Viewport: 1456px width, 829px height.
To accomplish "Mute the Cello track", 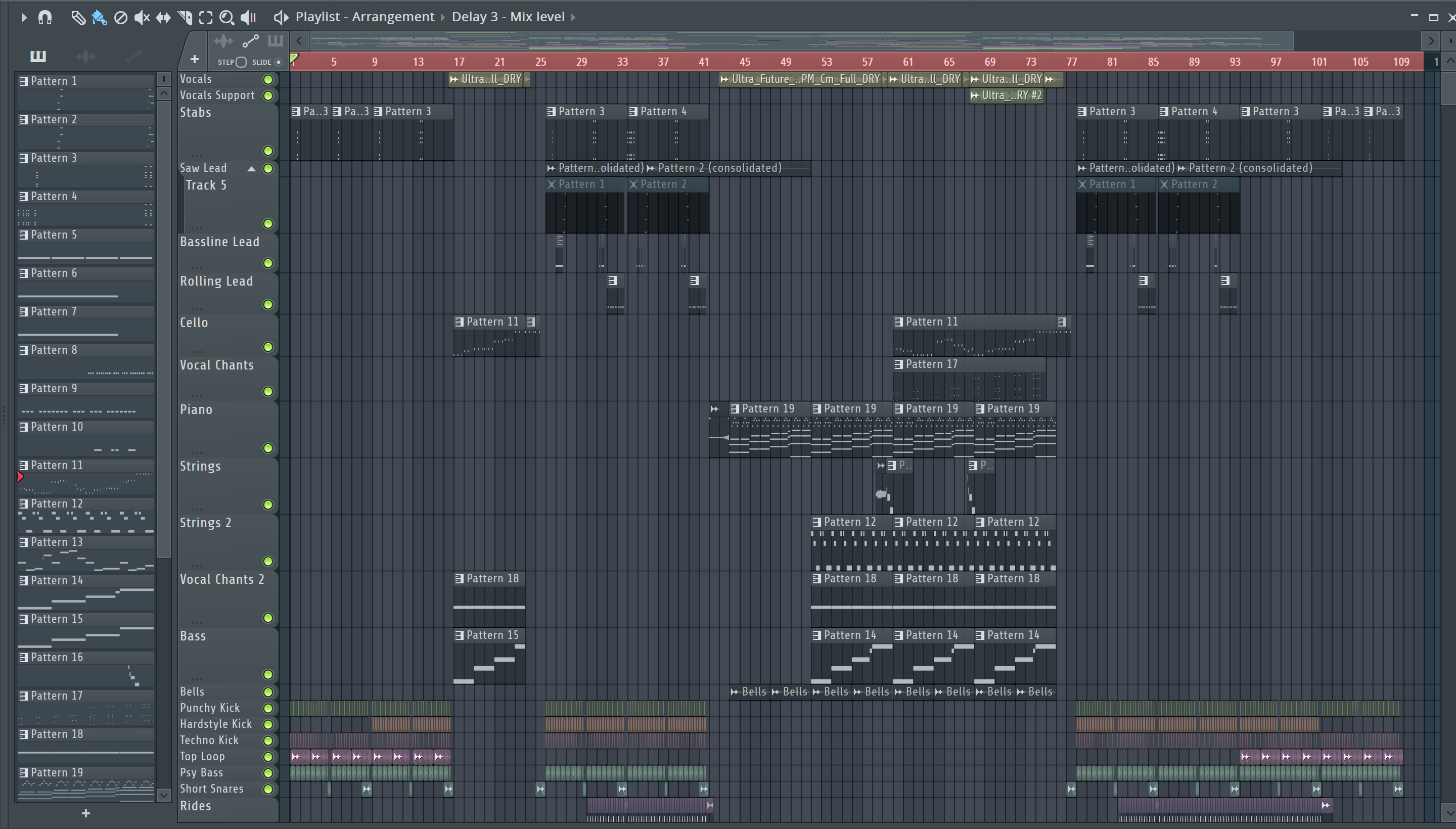I will coord(267,347).
